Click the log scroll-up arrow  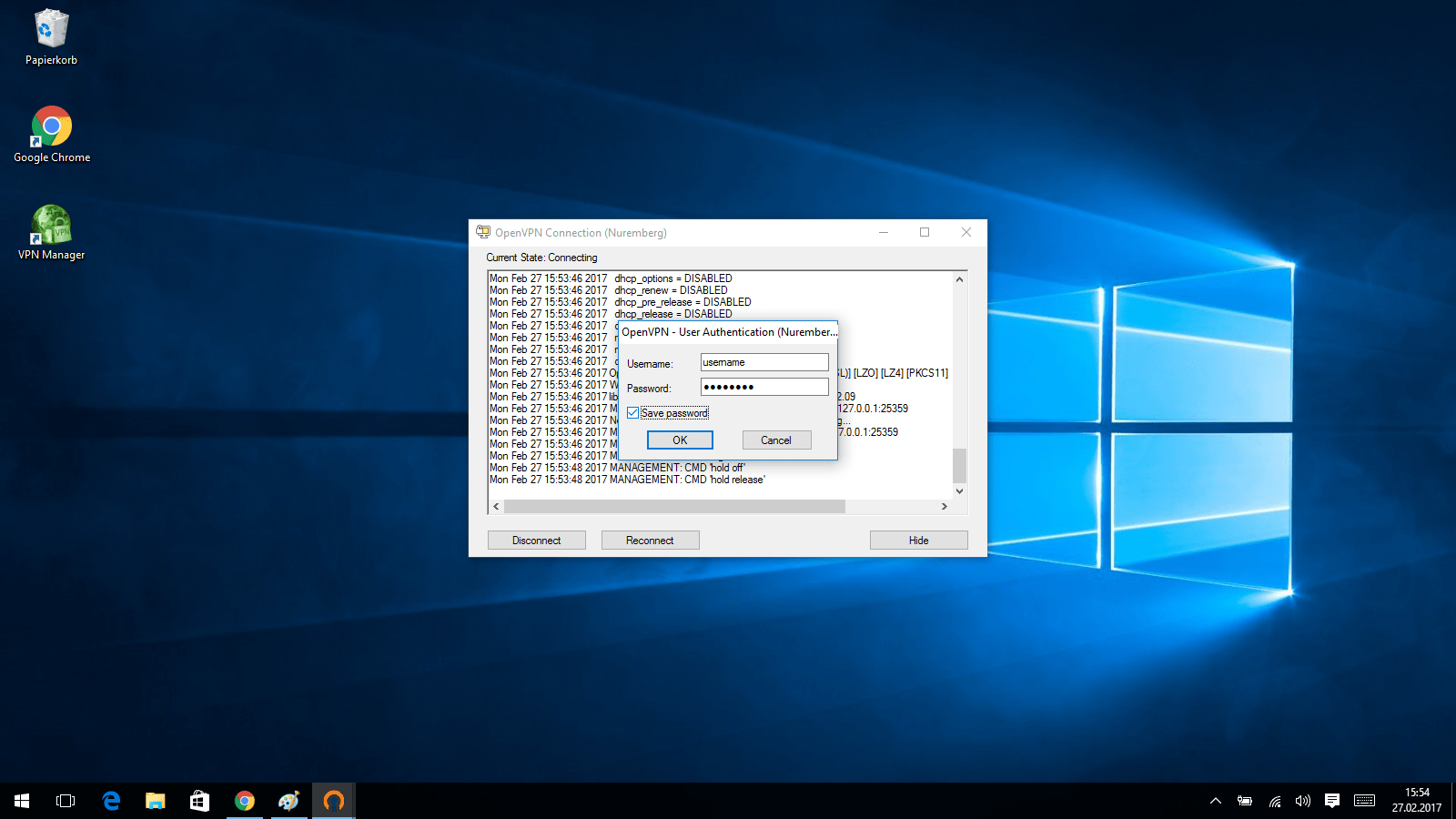coord(959,279)
